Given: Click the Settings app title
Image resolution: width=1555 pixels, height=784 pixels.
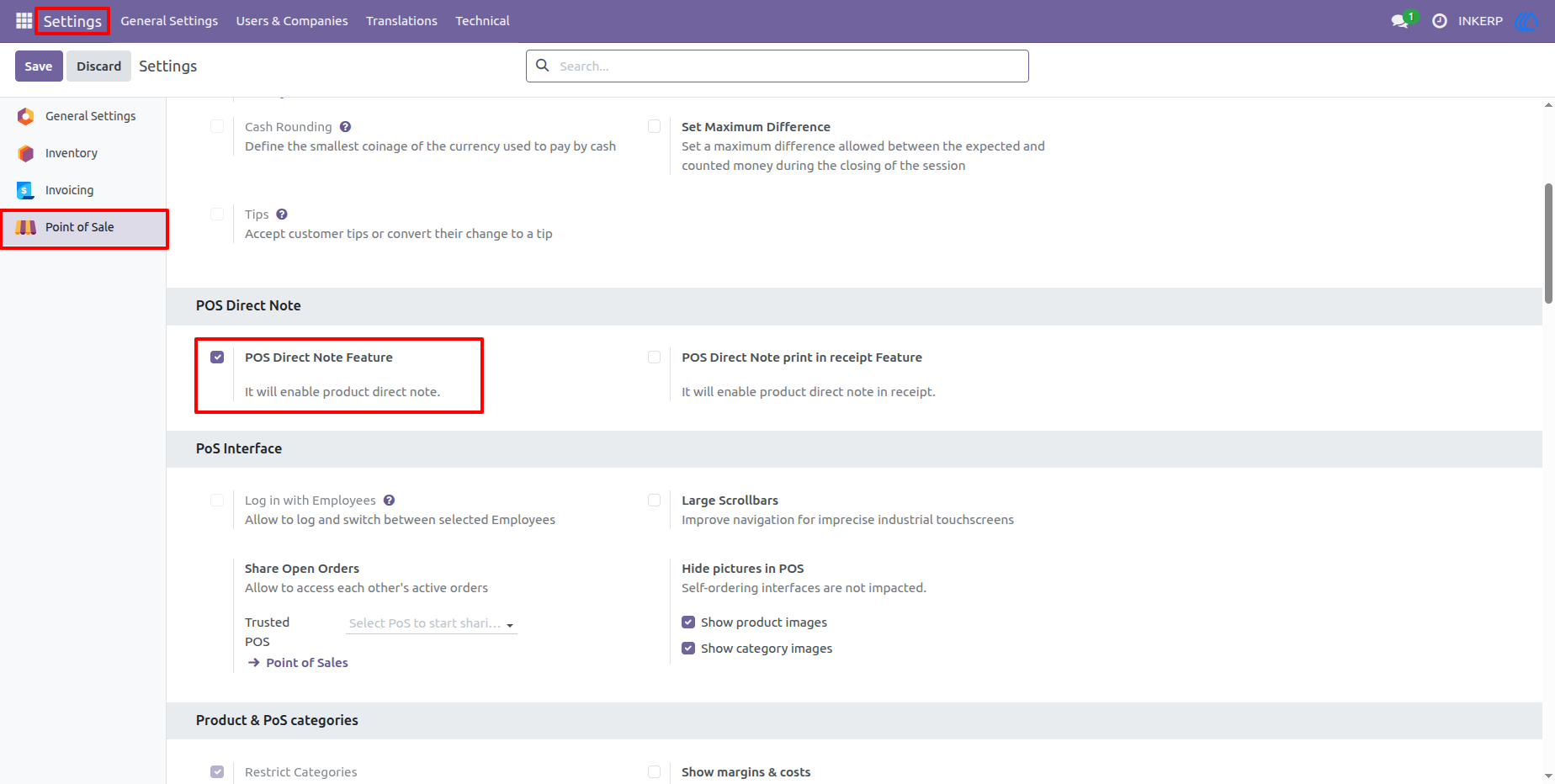Looking at the screenshot, I should [x=72, y=21].
